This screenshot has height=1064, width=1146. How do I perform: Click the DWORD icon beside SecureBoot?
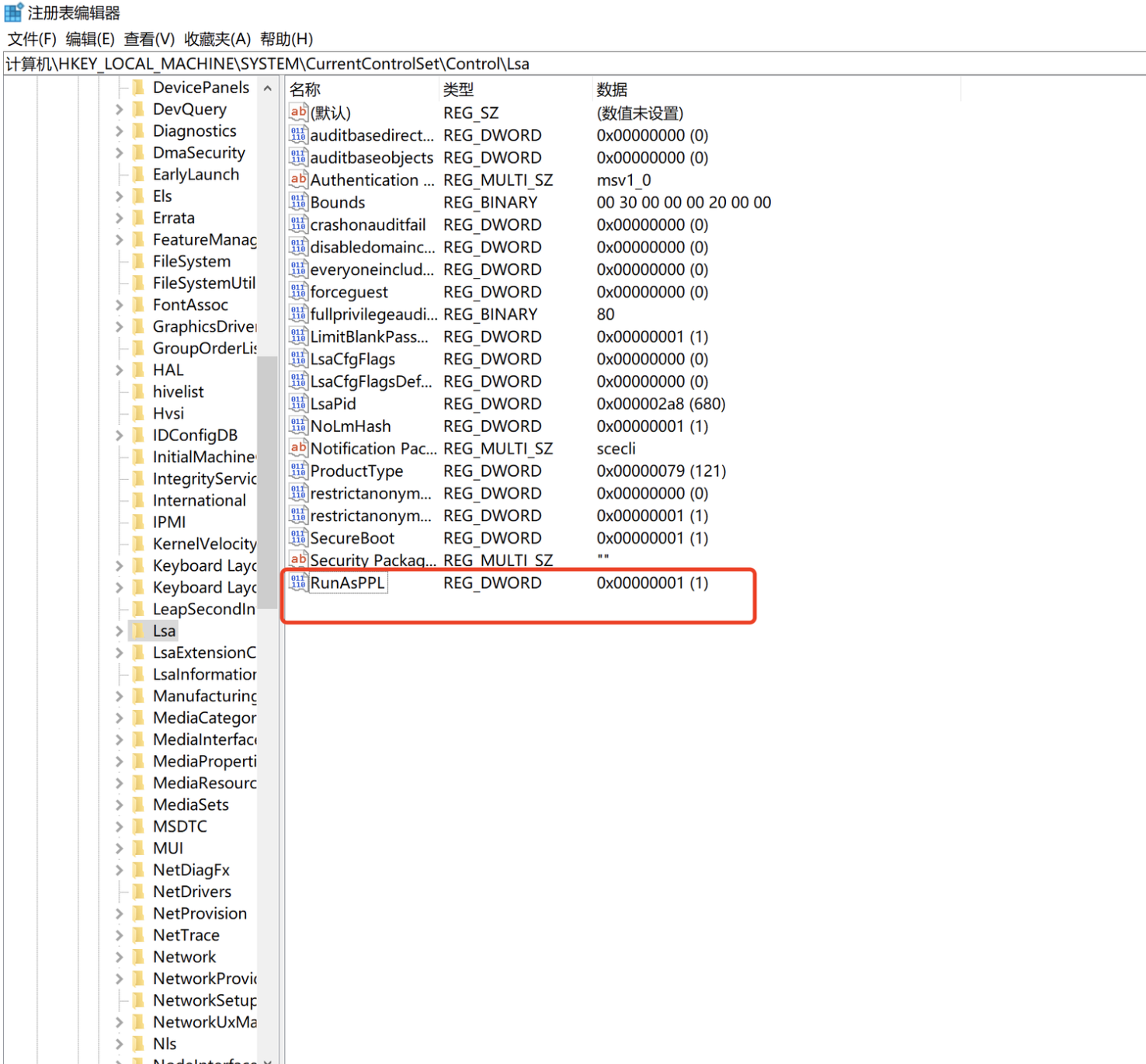tap(298, 537)
